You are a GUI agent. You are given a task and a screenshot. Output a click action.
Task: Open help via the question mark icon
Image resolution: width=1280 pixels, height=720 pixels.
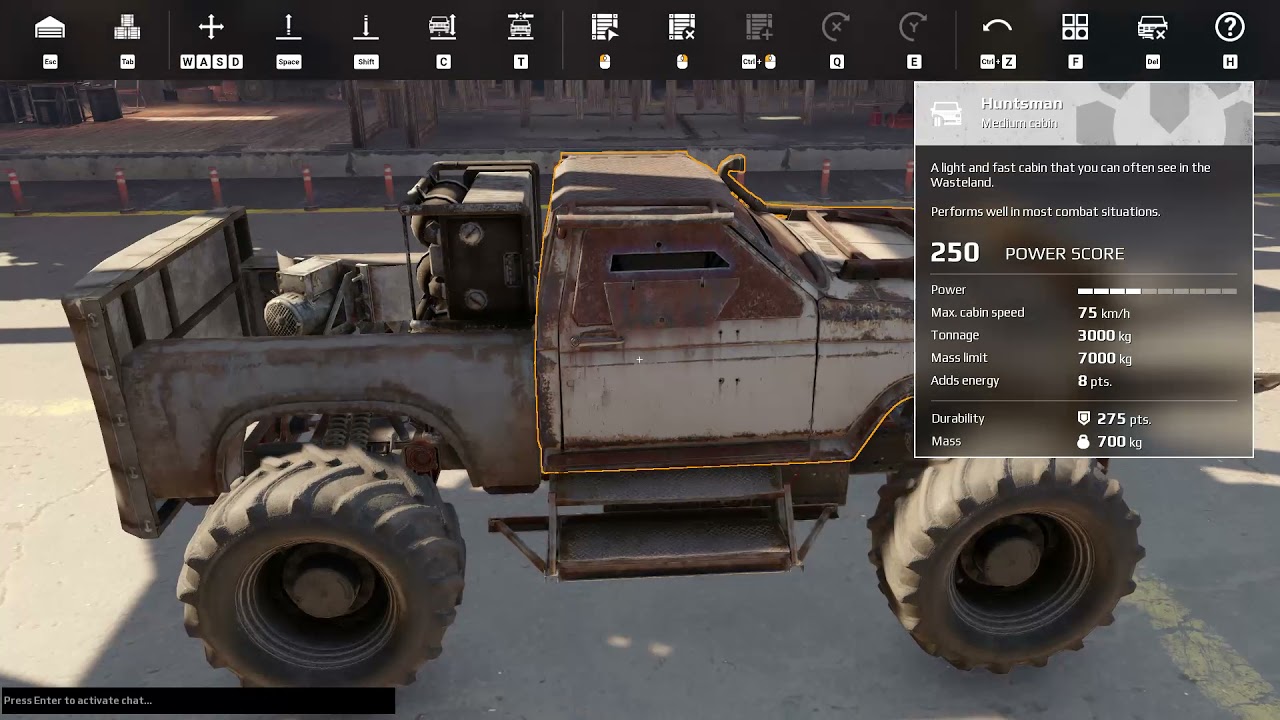point(1230,27)
